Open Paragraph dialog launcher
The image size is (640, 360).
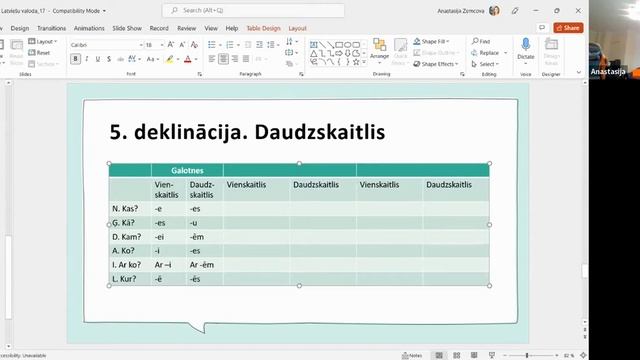301,74
